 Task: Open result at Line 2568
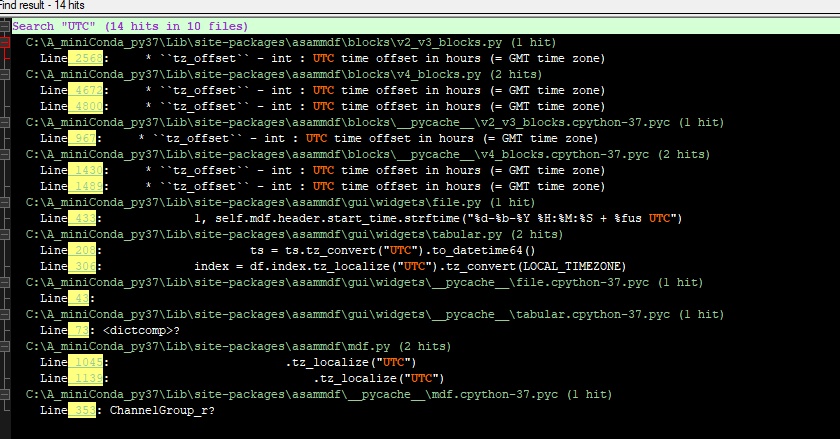(322, 58)
